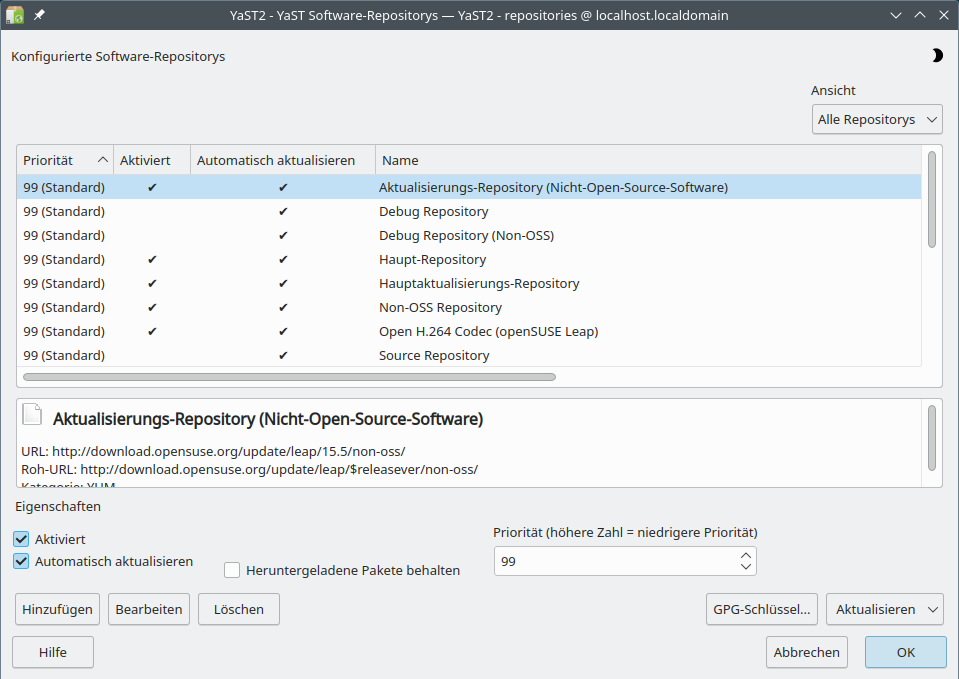The width and height of the screenshot is (959, 679).
Task: Sort by Name column header
Action: (x=648, y=160)
